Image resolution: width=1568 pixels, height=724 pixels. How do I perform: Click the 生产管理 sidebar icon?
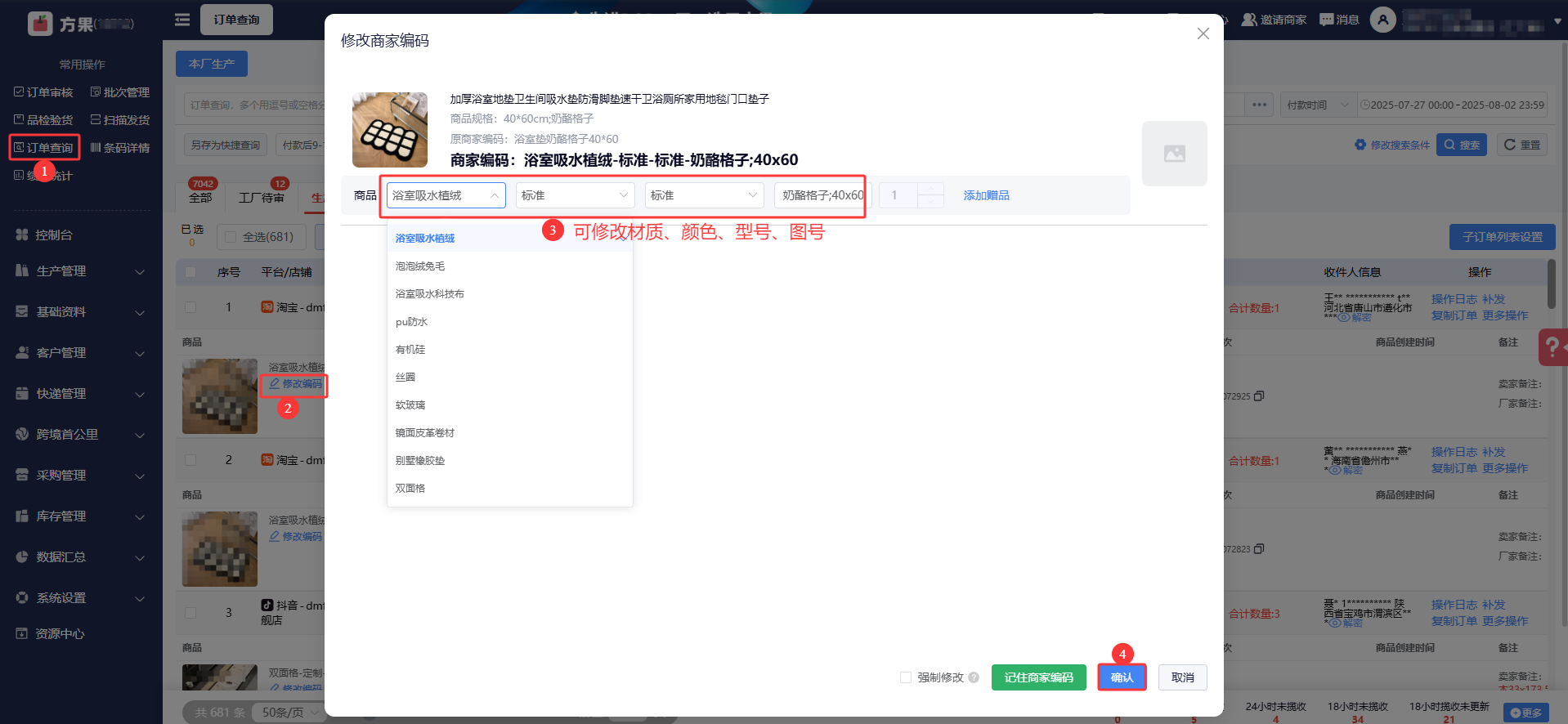[22, 271]
